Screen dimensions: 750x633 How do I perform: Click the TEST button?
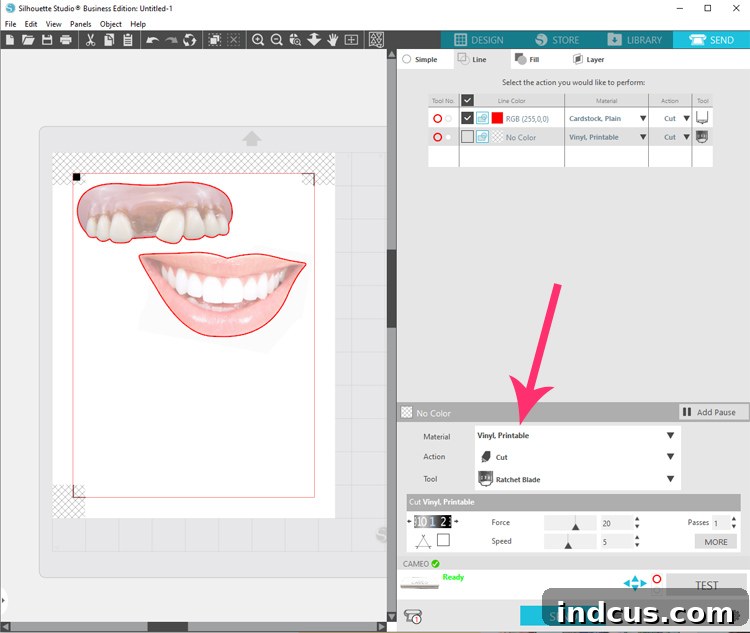(x=706, y=585)
